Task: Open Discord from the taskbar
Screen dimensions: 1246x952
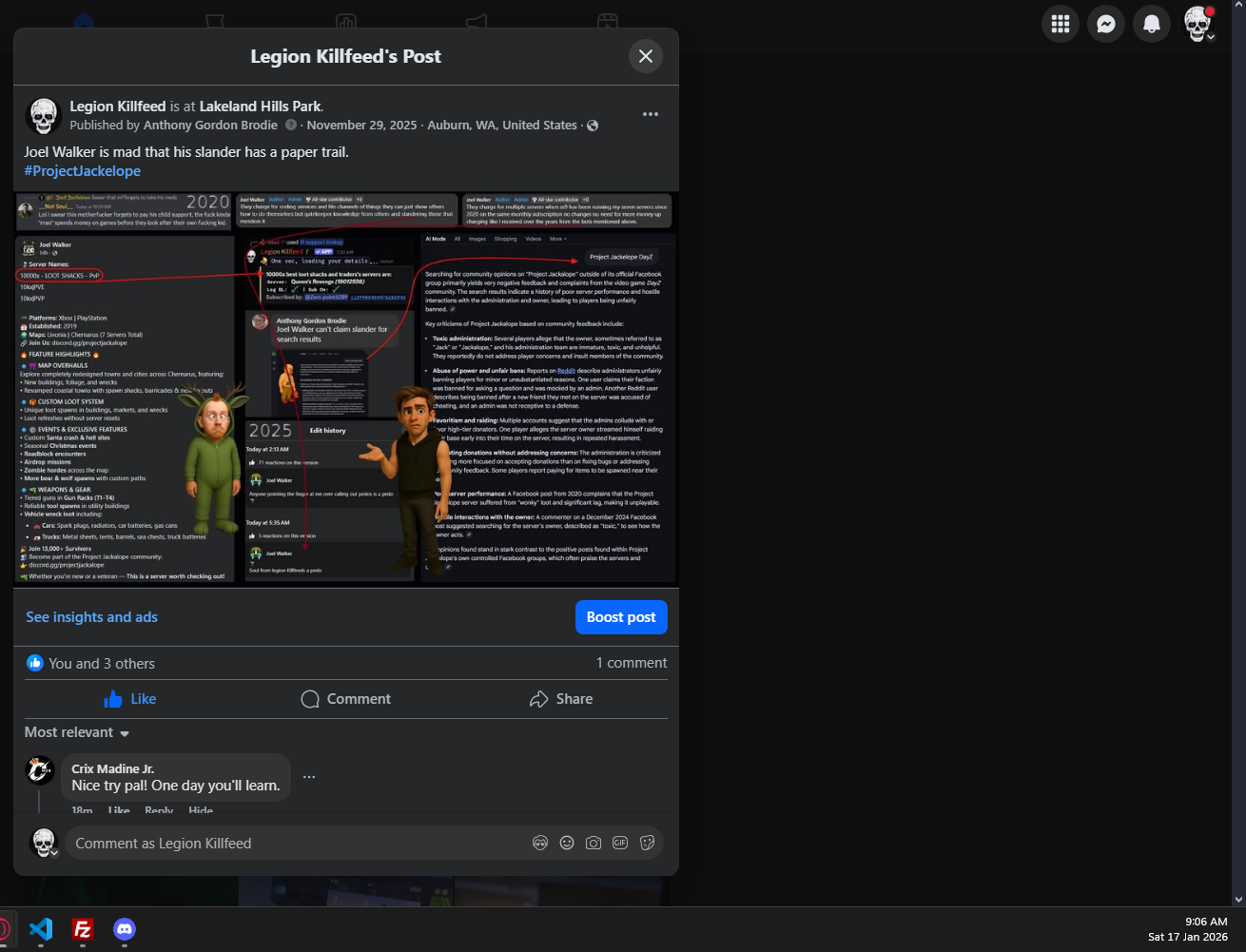Action: [125, 929]
